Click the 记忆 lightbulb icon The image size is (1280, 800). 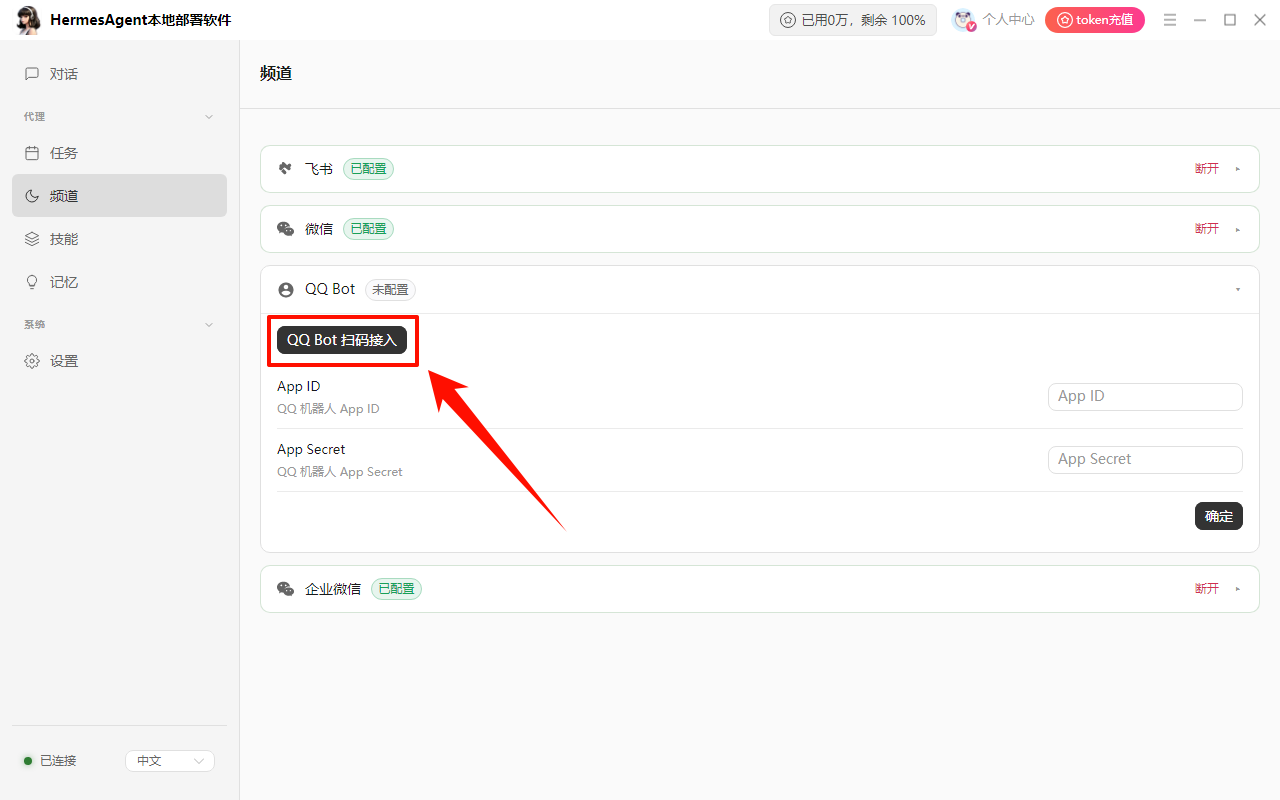32,282
